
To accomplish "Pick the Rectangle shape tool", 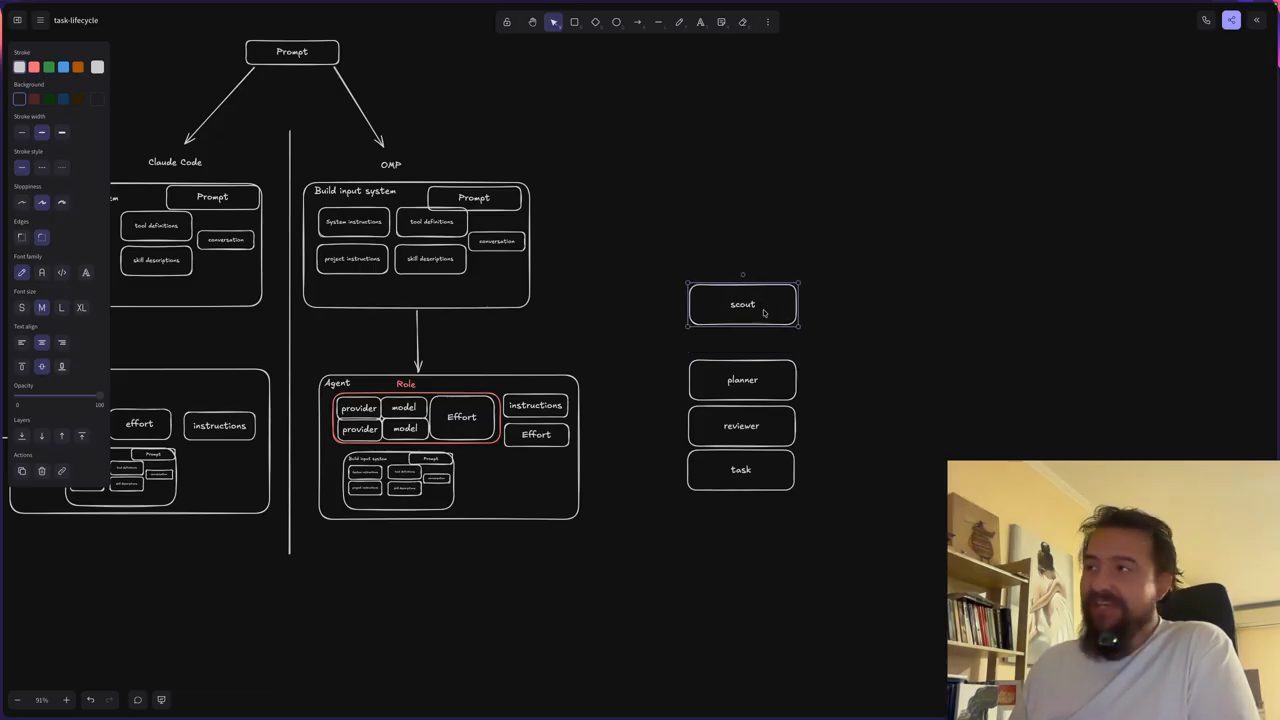I will point(574,22).
